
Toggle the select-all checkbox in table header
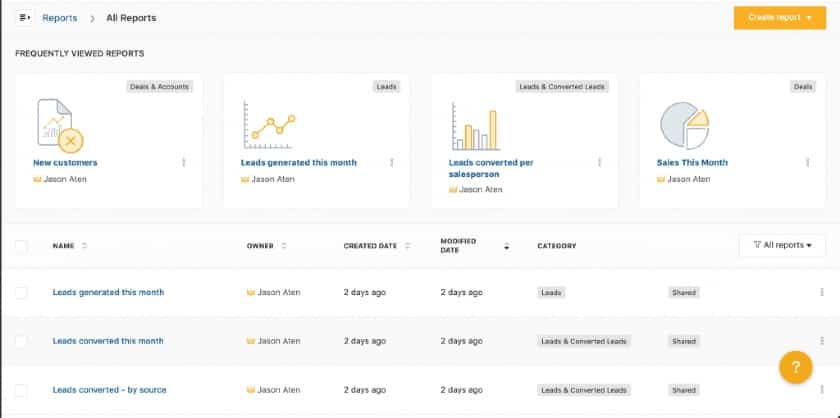(21, 246)
